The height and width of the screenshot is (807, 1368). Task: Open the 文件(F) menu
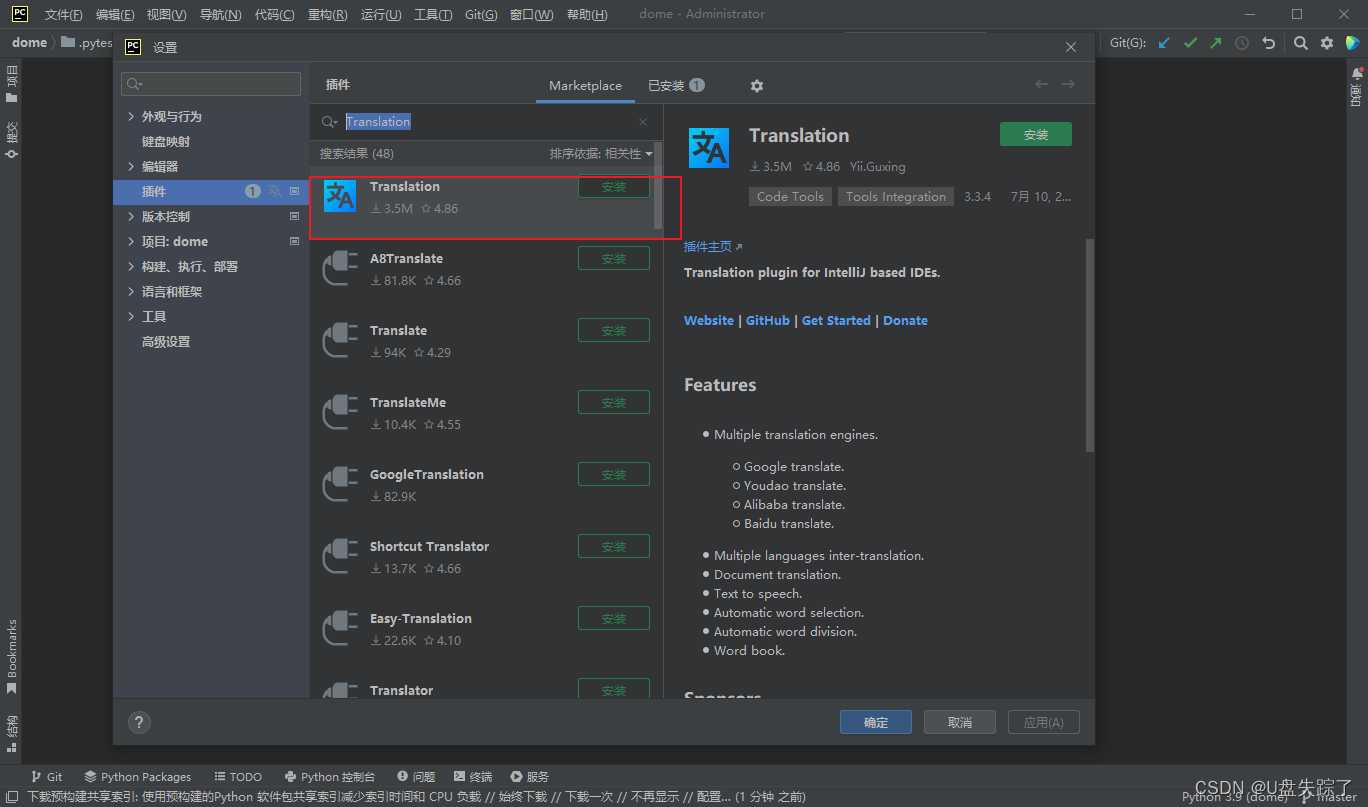[63, 15]
